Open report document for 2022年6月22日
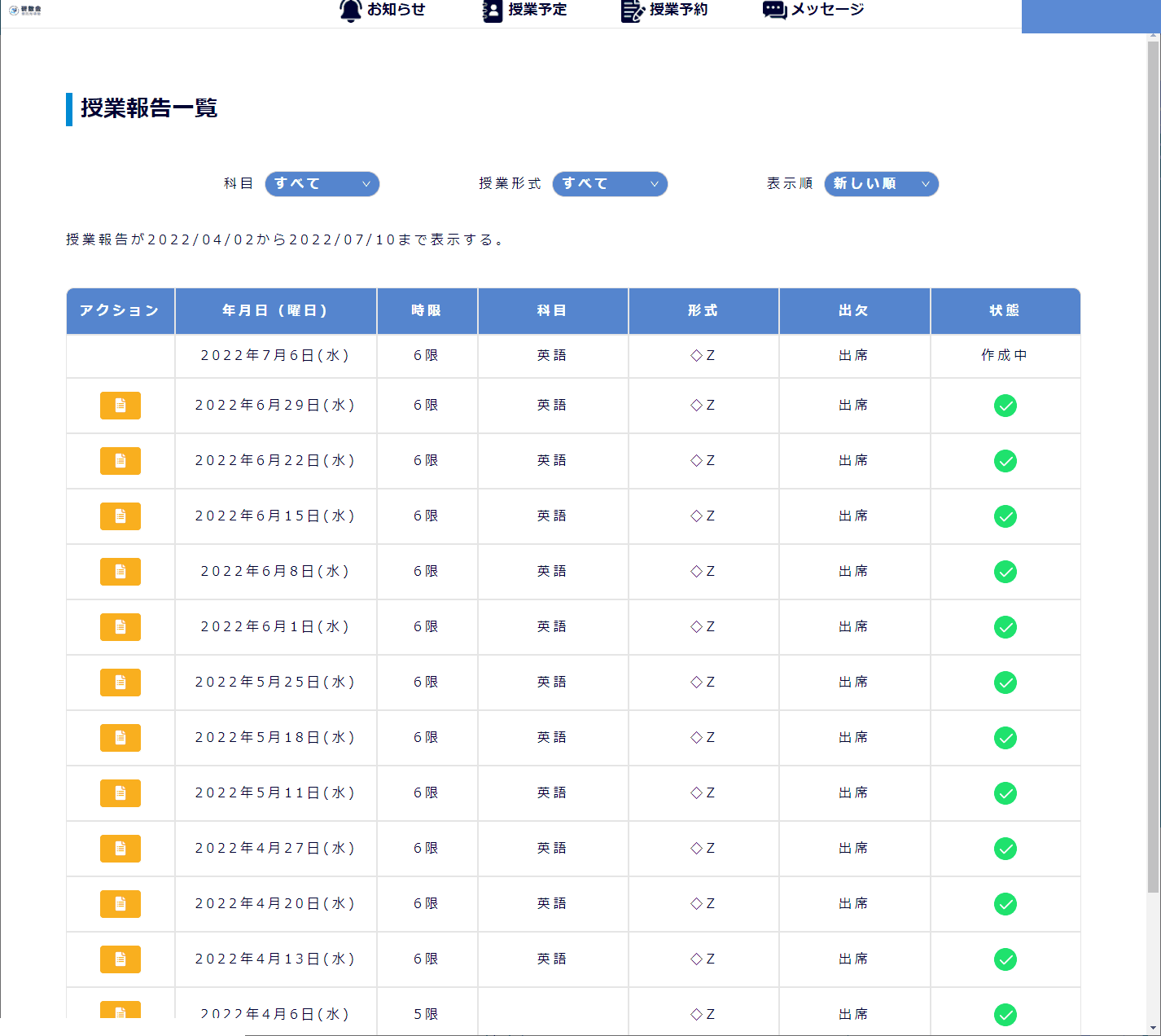1161x1036 pixels. click(120, 461)
